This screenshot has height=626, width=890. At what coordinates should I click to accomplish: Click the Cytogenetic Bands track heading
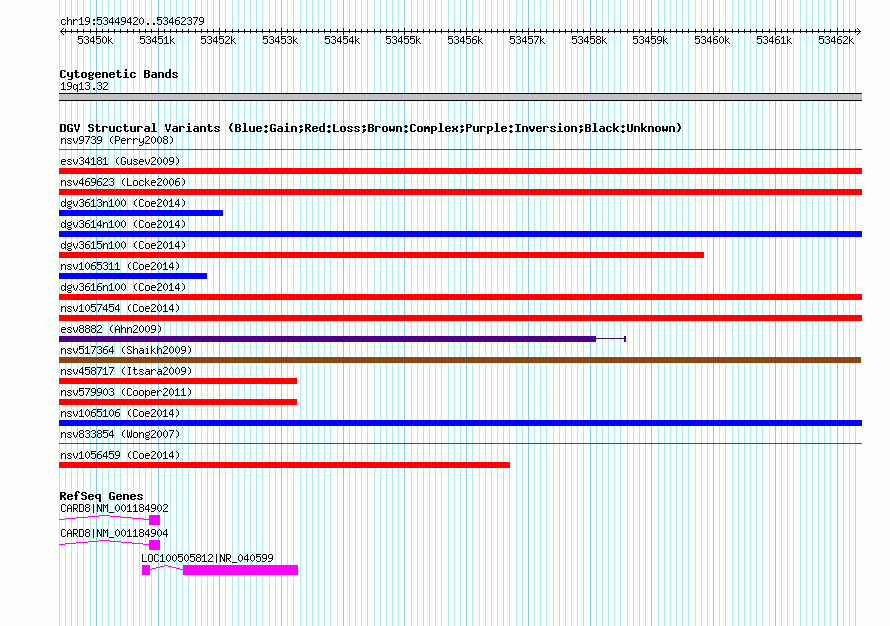tap(119, 74)
